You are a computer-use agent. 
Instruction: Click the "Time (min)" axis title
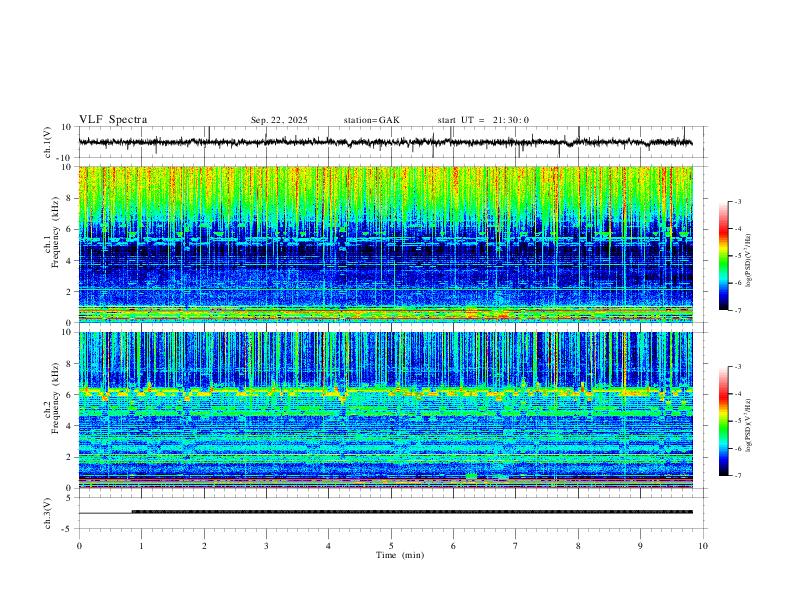pos(400,555)
